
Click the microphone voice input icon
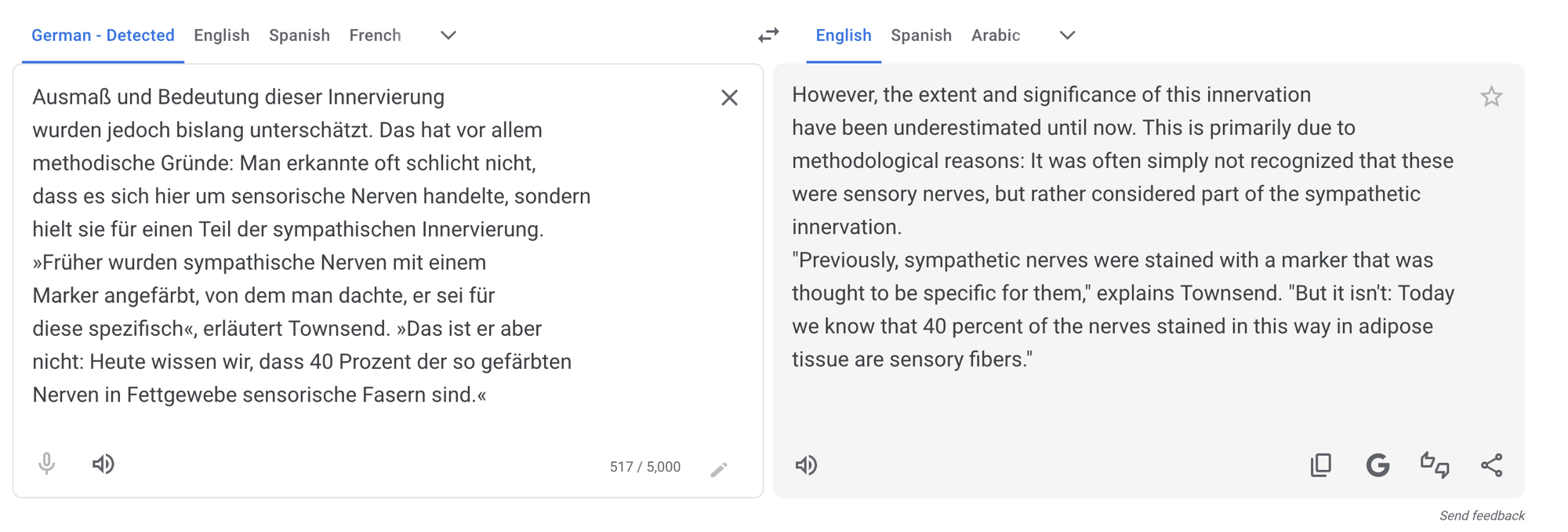(47, 464)
